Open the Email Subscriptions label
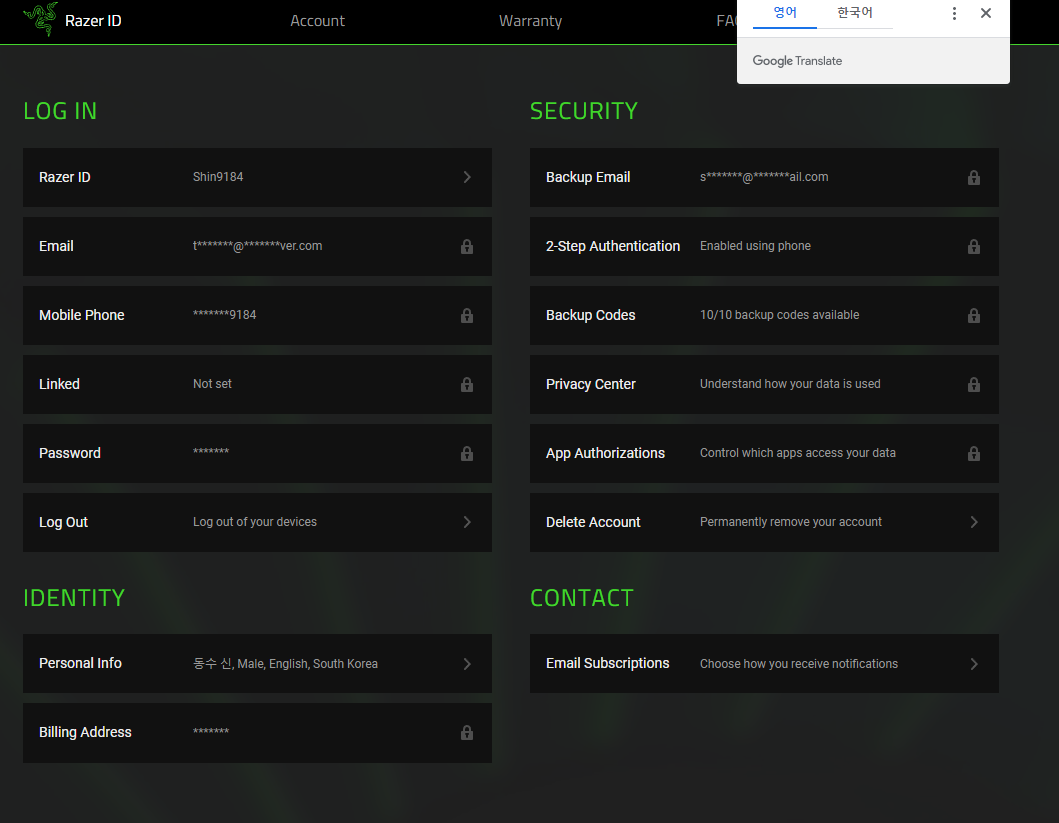The height and width of the screenshot is (823, 1059). tap(608, 663)
